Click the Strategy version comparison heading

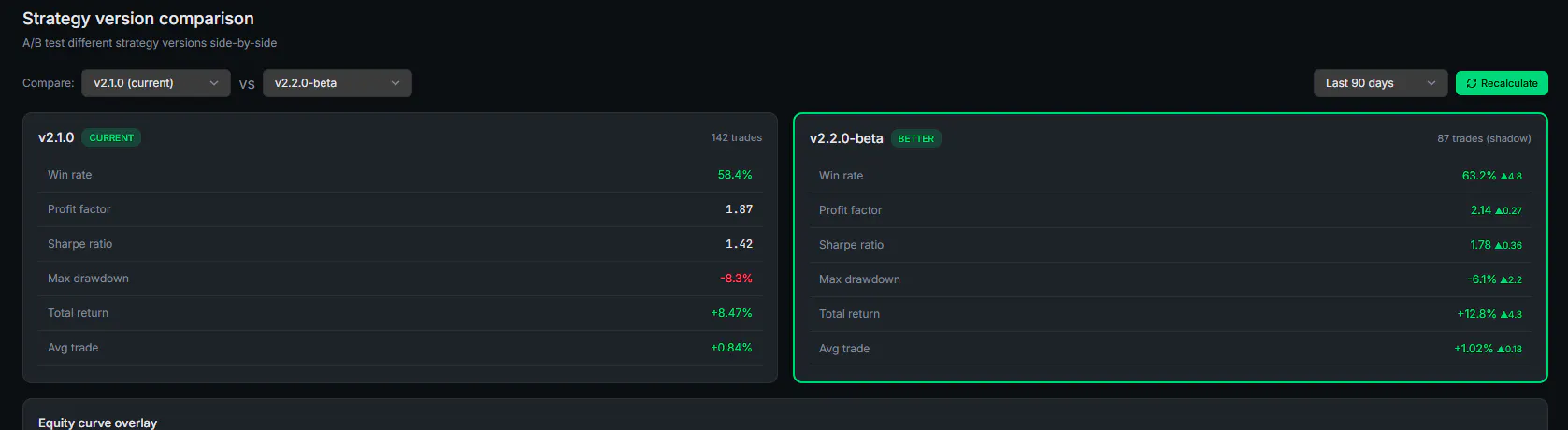click(138, 19)
